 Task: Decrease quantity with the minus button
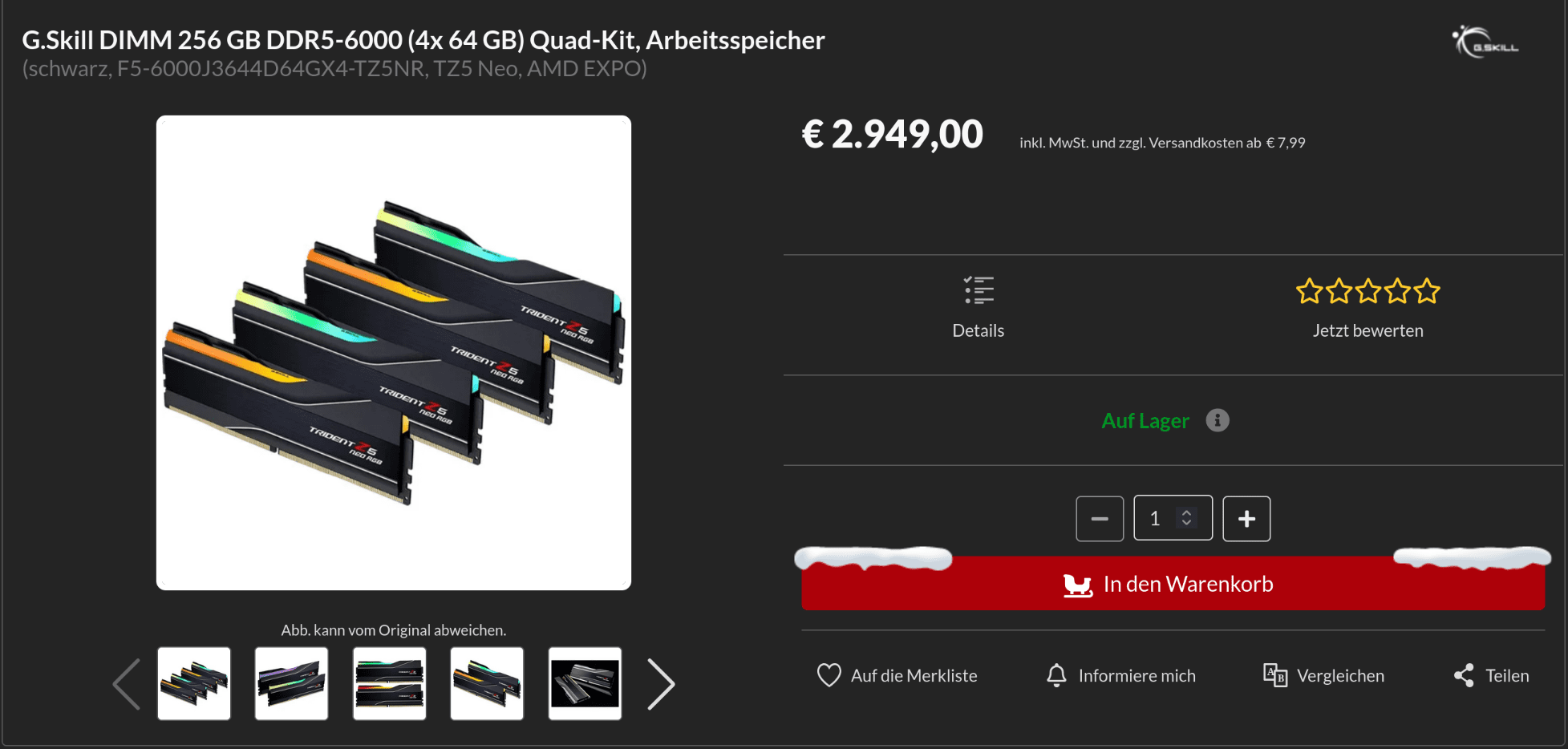tap(1100, 519)
